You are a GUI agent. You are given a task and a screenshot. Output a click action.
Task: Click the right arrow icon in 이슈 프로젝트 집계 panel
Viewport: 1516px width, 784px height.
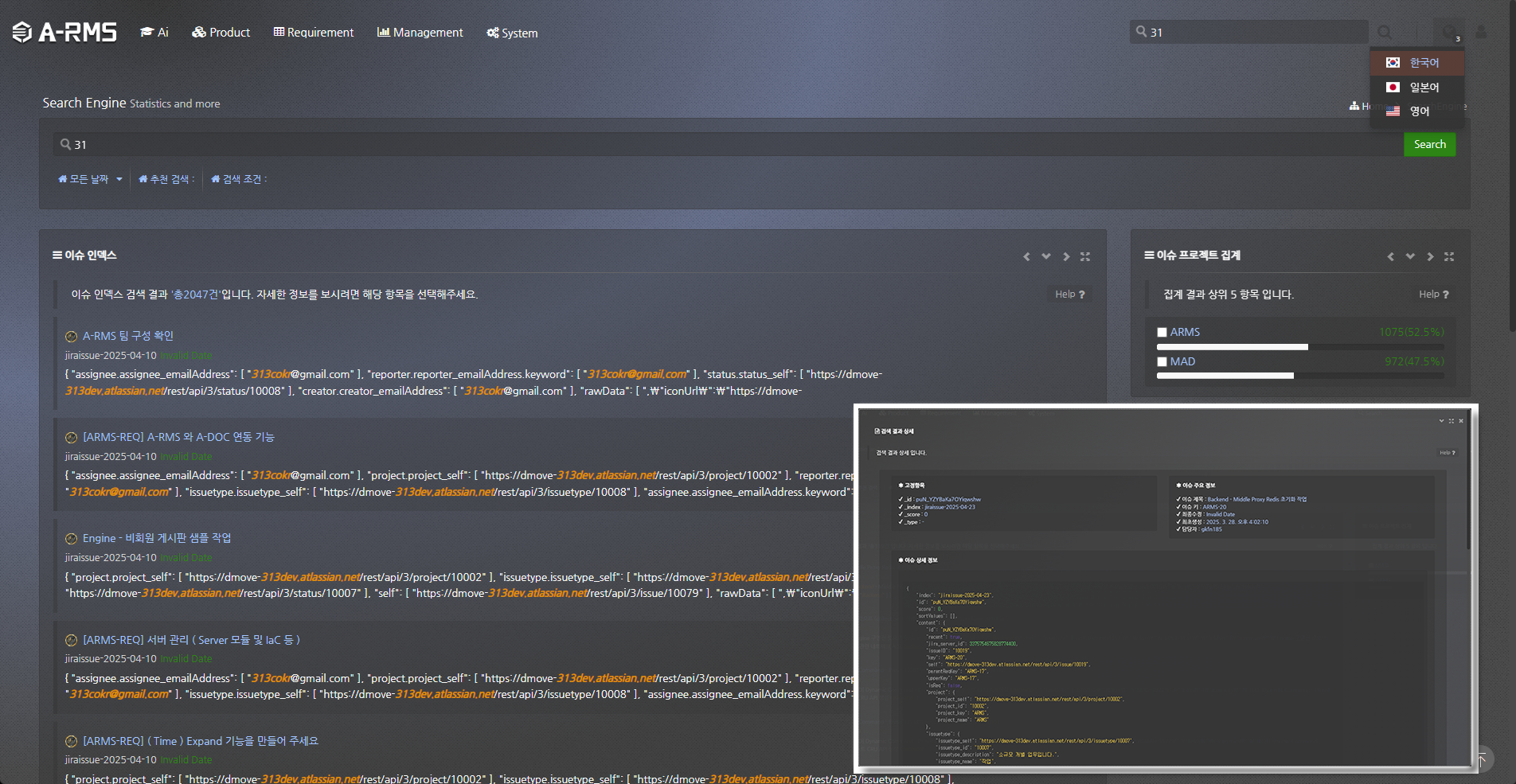pos(1430,256)
